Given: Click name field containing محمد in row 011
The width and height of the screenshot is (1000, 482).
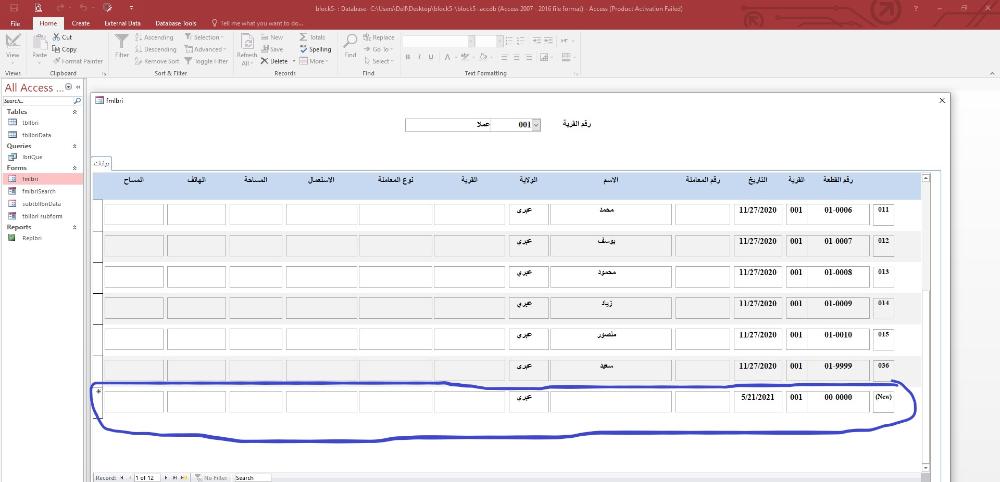Looking at the screenshot, I should [x=610, y=214].
